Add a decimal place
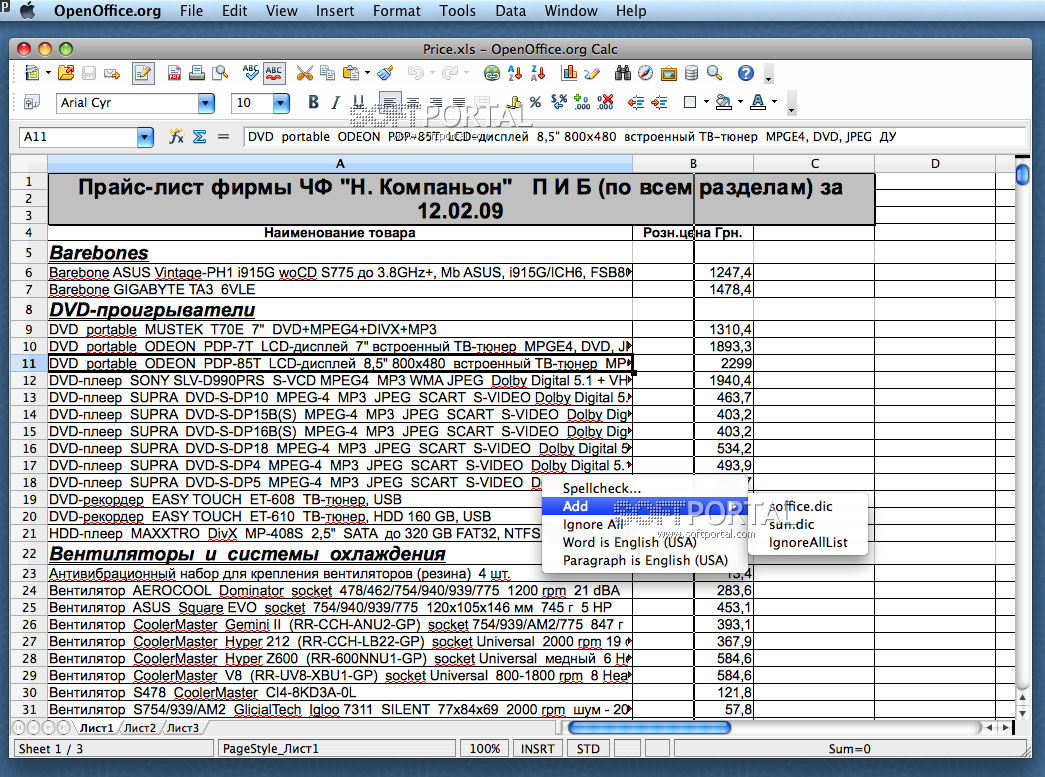The image size is (1045, 777). click(582, 102)
